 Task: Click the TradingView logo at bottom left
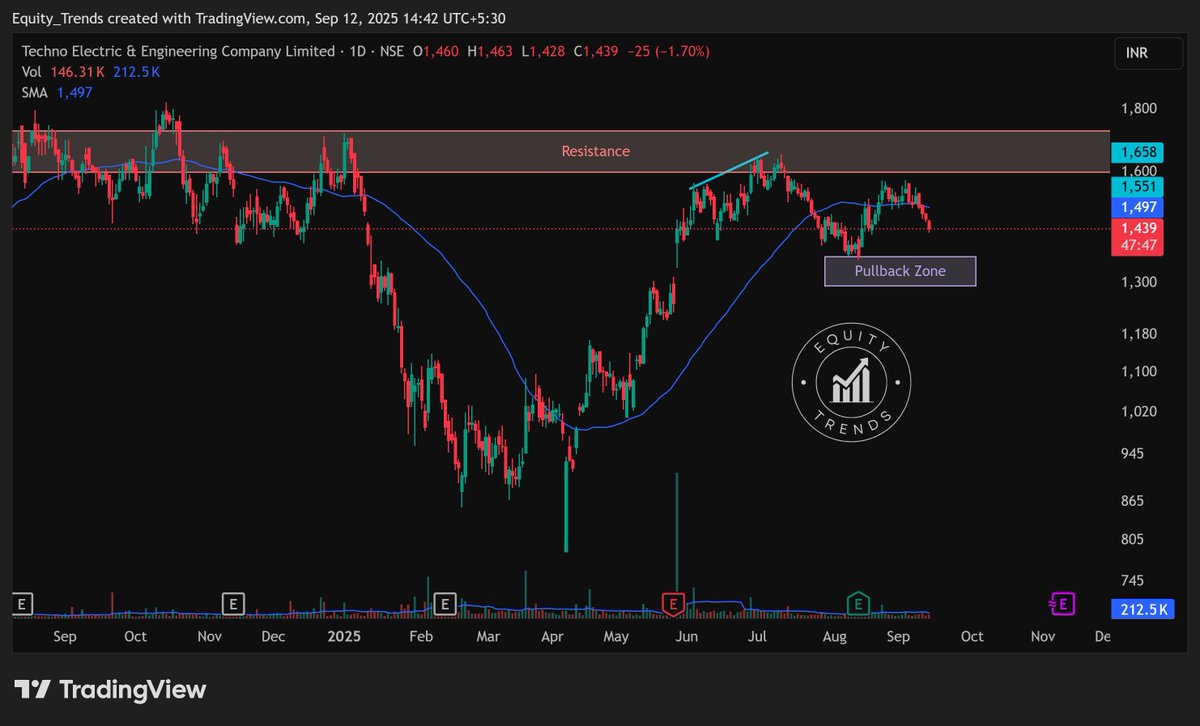coord(110,690)
